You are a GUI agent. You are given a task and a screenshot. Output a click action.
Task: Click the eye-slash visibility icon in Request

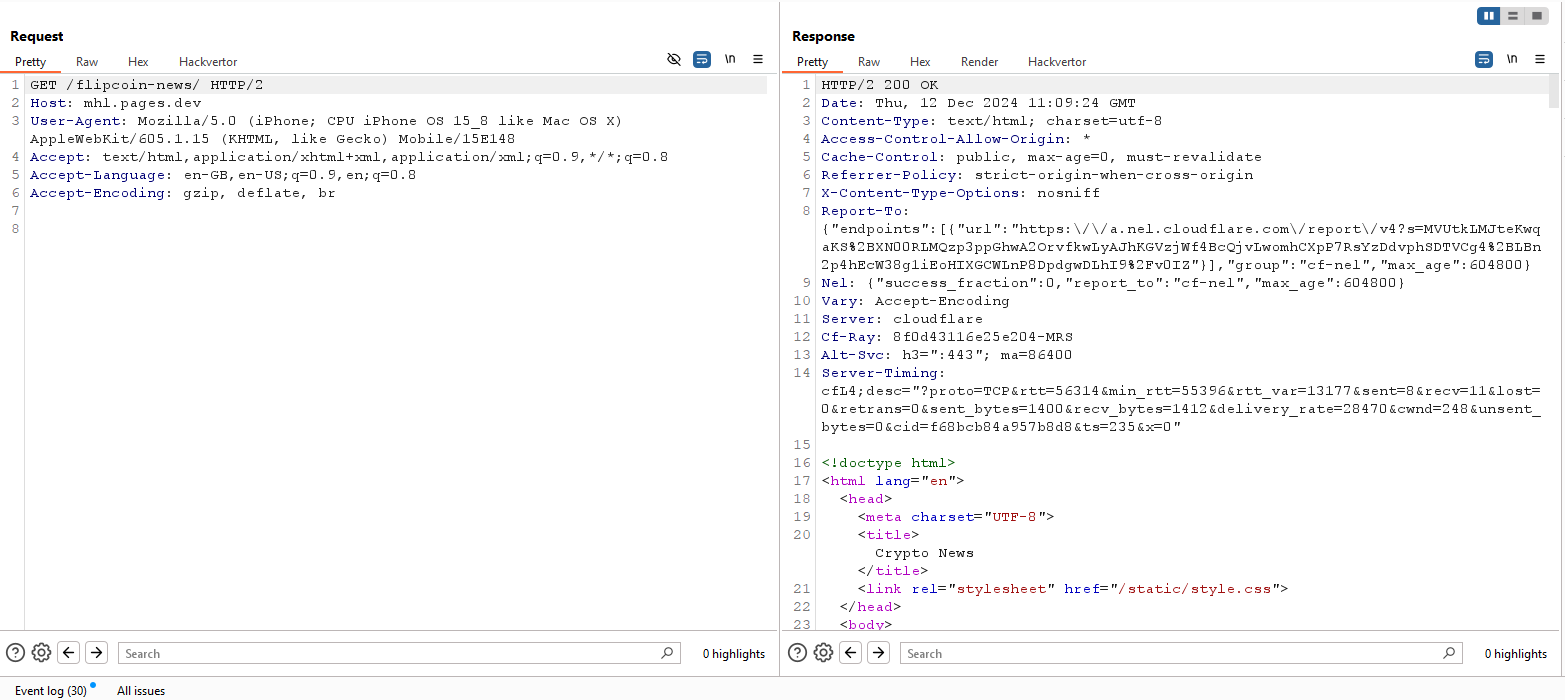[674, 60]
